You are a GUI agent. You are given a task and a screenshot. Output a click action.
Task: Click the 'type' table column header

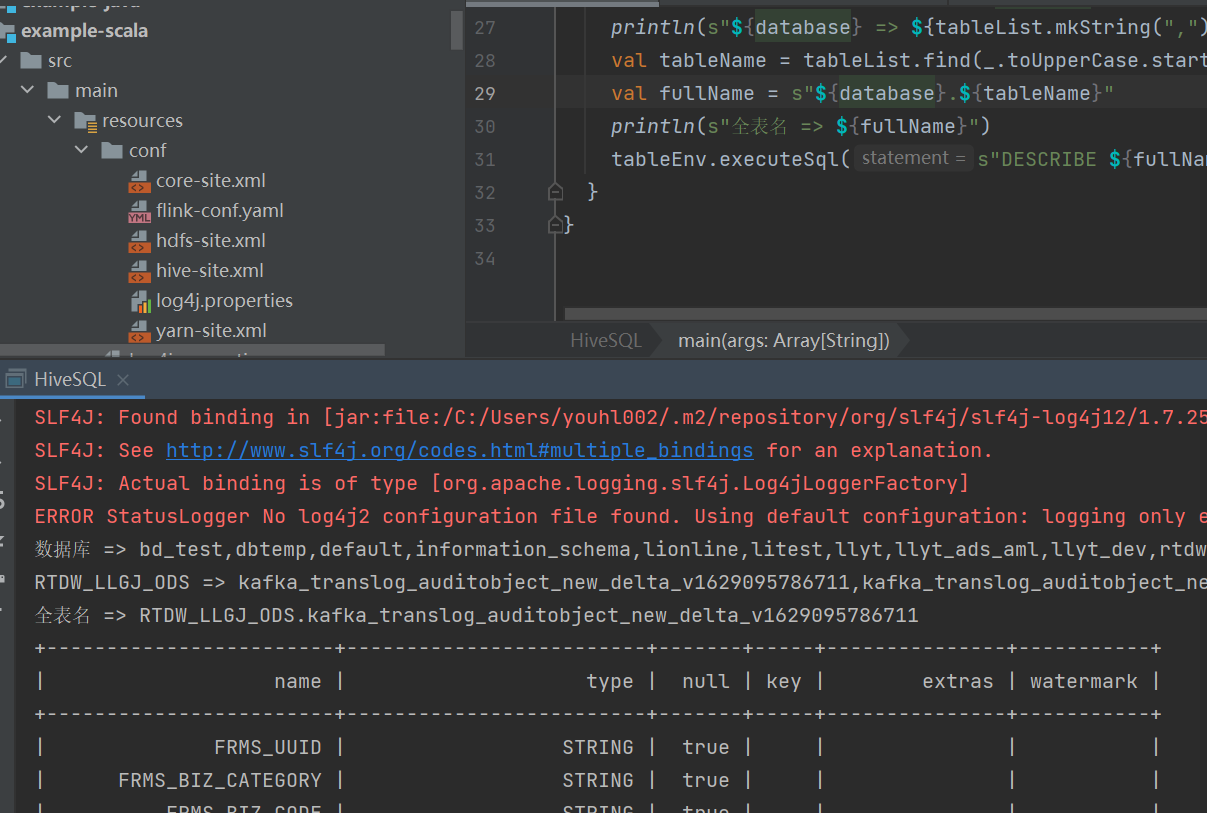pyautogui.click(x=610, y=681)
